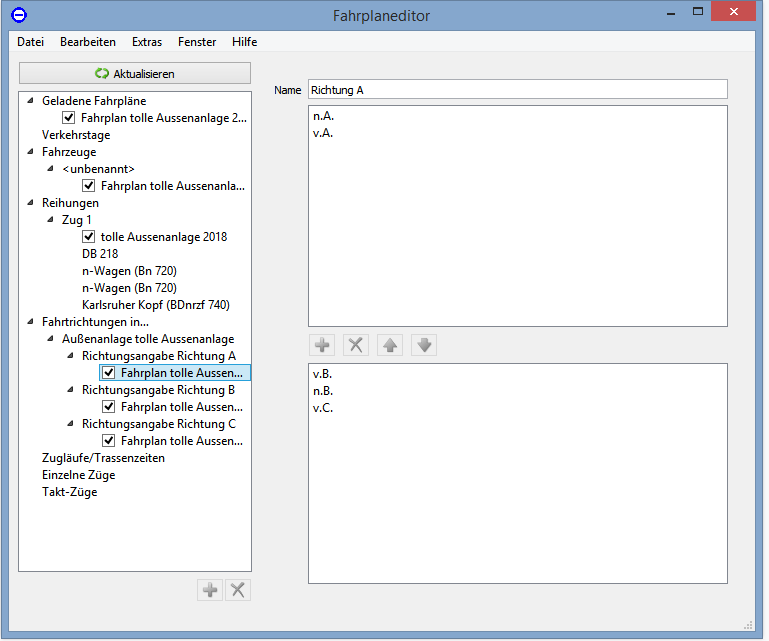Viewport: 769px width, 641px height.
Task: Select the v.C. entry in lower list
Action: coord(322,408)
